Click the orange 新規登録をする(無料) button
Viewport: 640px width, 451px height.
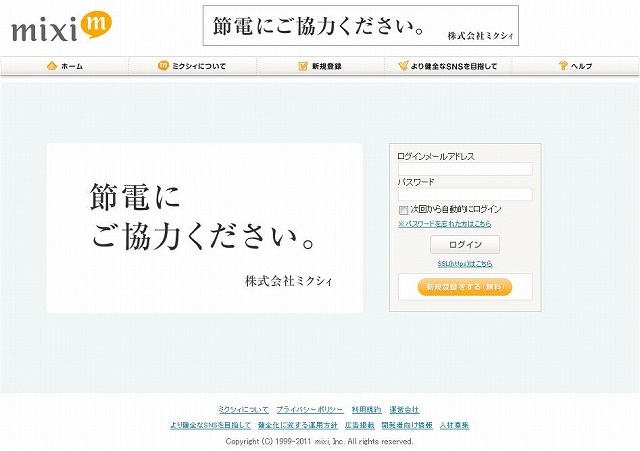tap(465, 287)
